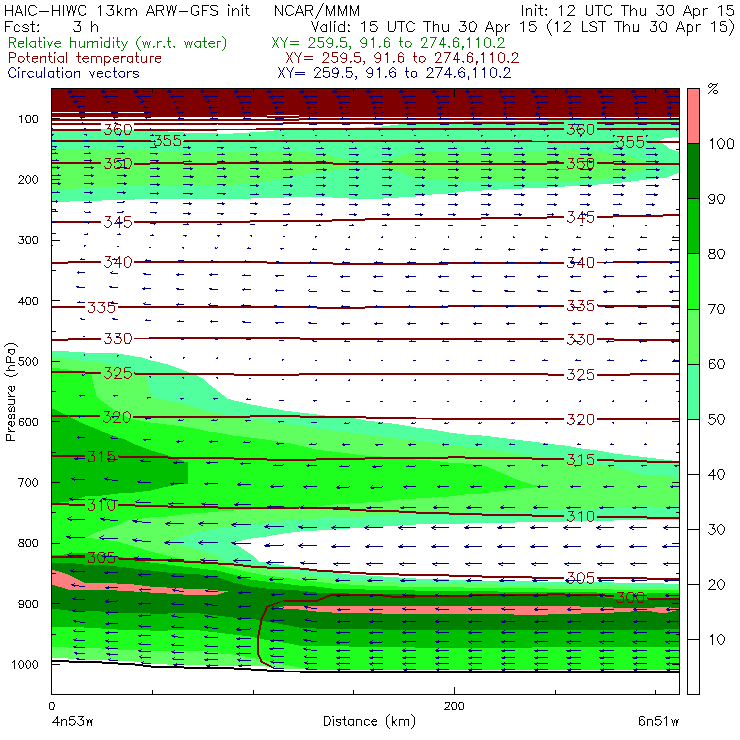The width and height of the screenshot is (740, 740).
Task: Click the 70–80% bright green legend segment
Action: [x=693, y=281]
